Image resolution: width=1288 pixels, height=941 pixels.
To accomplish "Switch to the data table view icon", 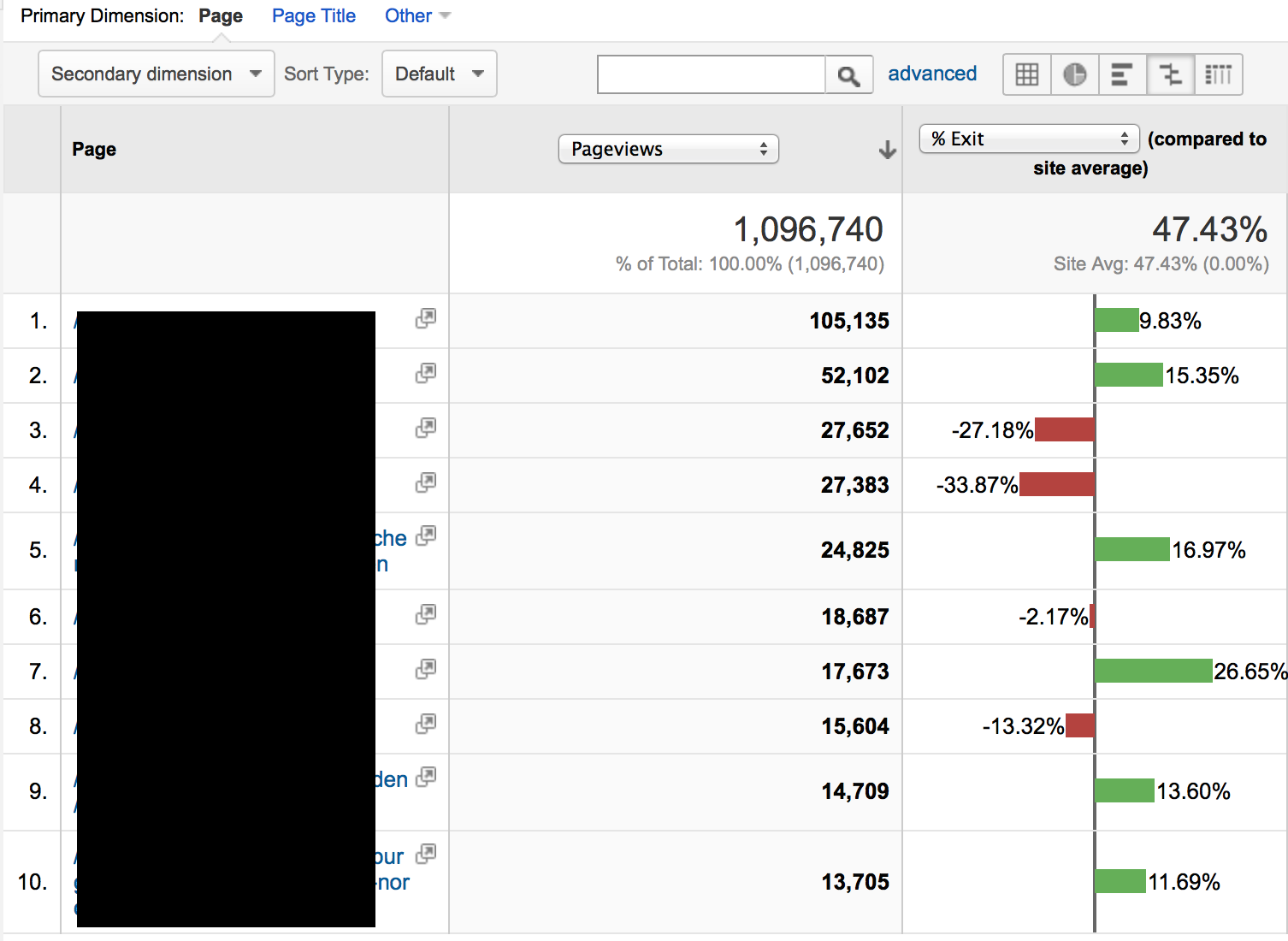I will tap(1027, 74).
